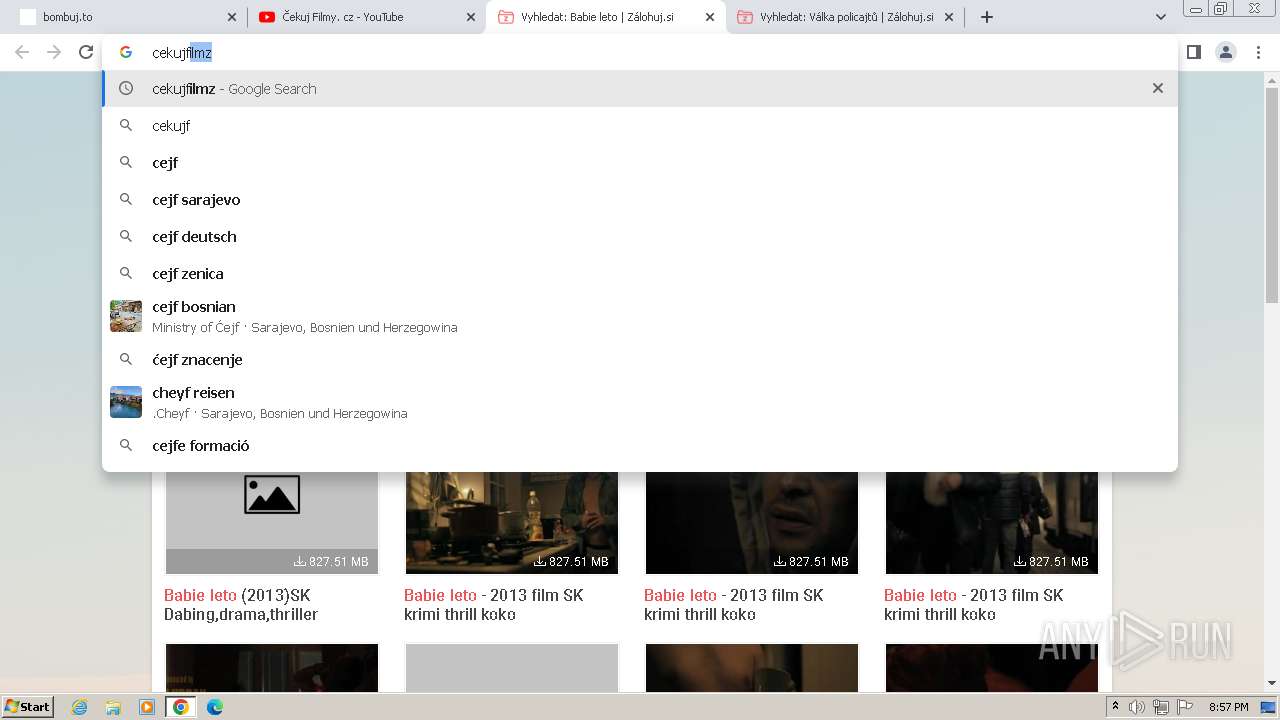Open the third Babie leto 2013 film SK link
Image resolution: width=1280 pixels, height=720 pixels.
(733, 605)
